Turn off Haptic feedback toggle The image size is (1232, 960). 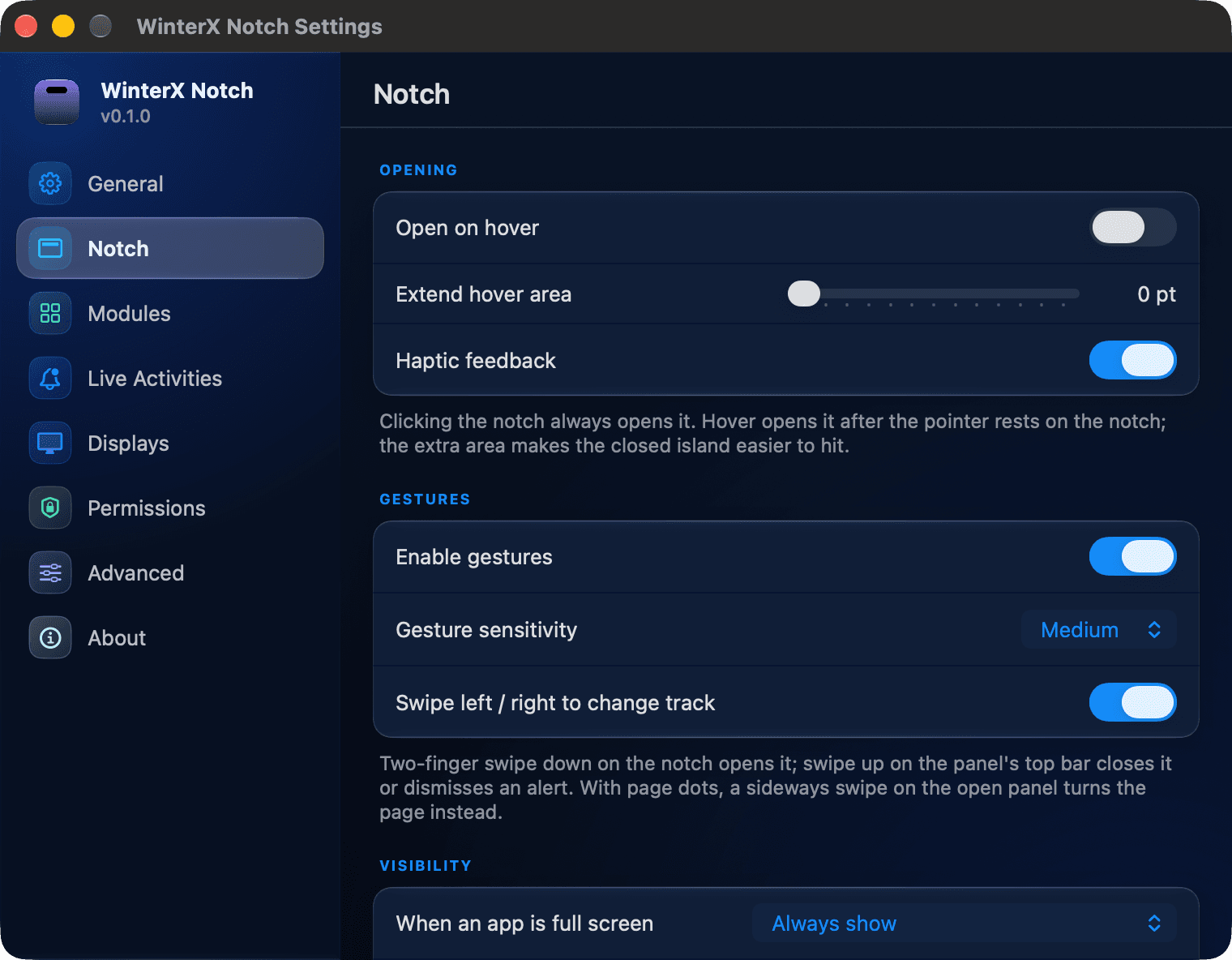[x=1133, y=360]
